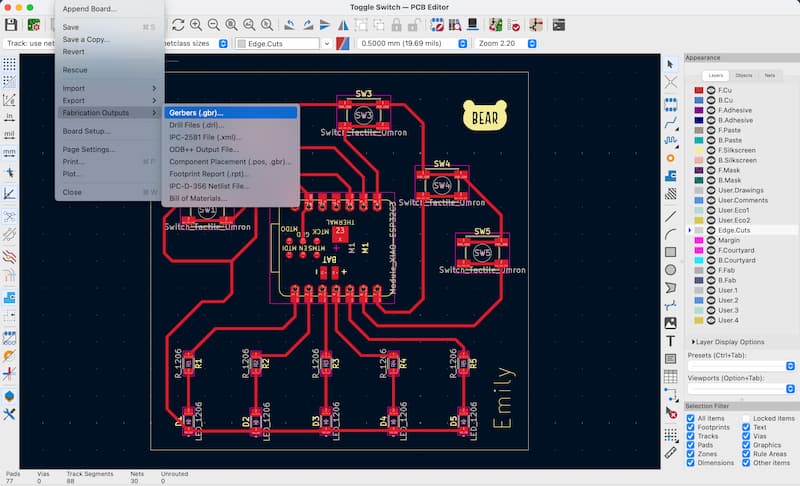The image size is (800, 486).
Task: Switch to the Objects tab
Action: point(743,75)
